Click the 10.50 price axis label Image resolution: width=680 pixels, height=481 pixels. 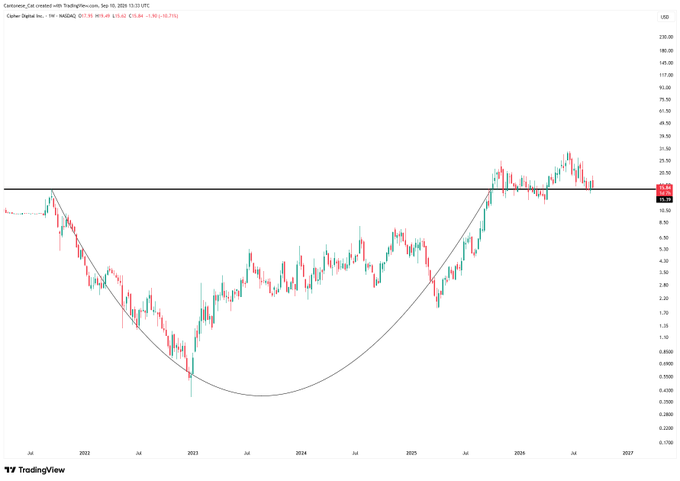tap(666, 210)
